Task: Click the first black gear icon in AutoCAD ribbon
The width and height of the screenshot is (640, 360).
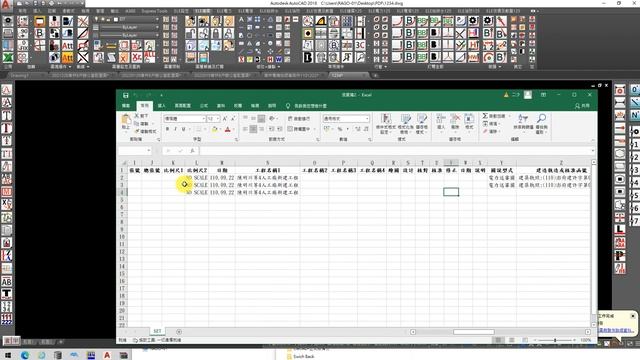Action: pos(473,21)
